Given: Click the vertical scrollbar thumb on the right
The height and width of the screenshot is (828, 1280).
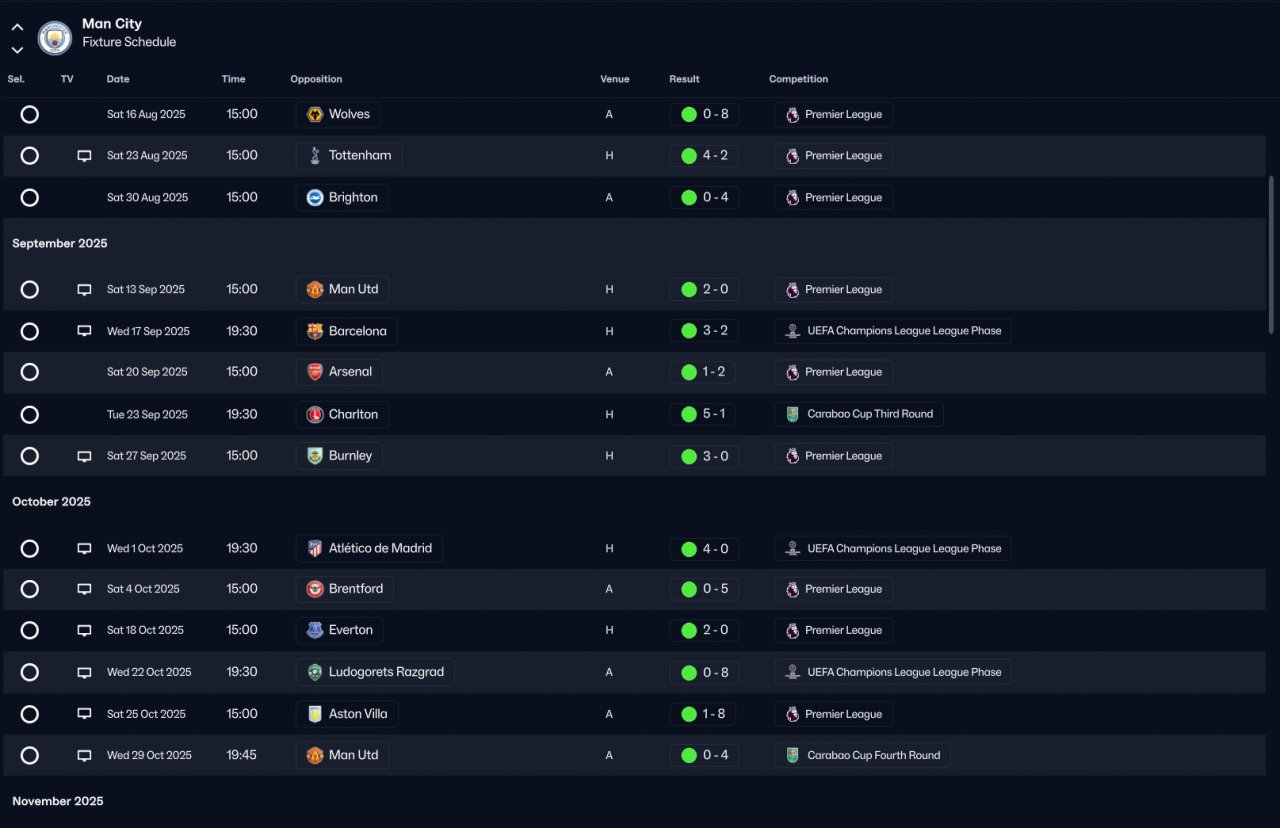Looking at the screenshot, I should pyautogui.click(x=1271, y=255).
